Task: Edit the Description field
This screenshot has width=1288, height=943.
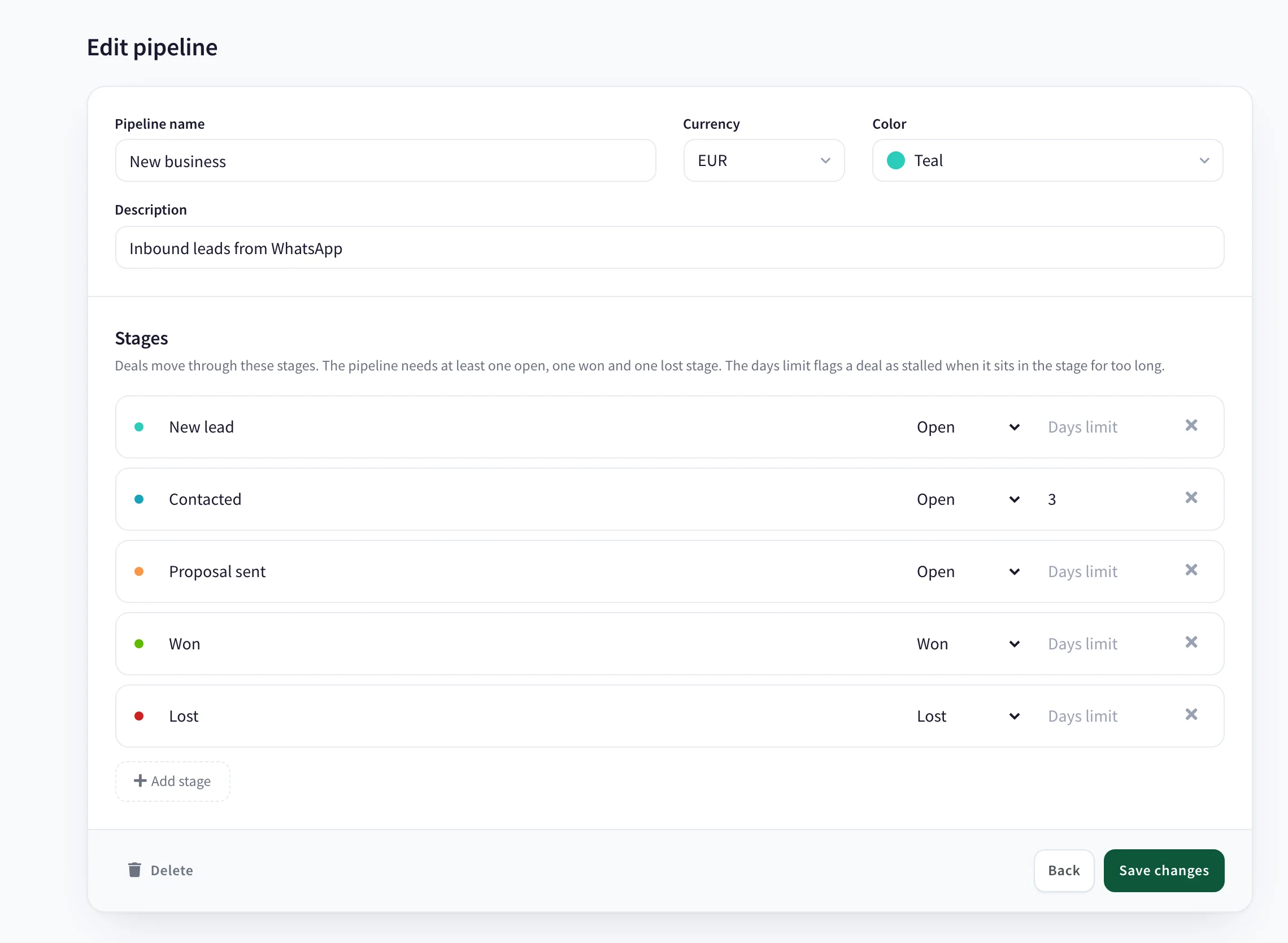Action: pos(669,248)
